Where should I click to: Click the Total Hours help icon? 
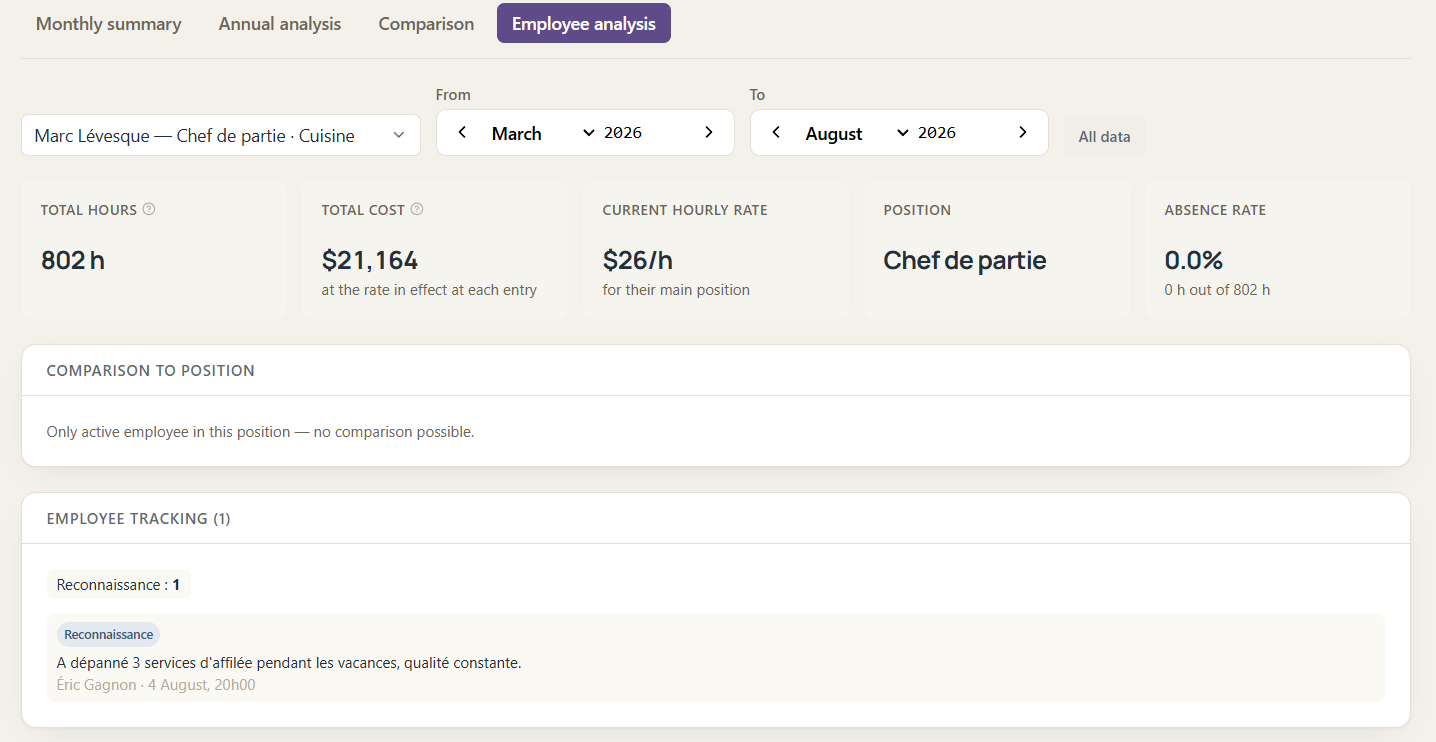pos(149,210)
